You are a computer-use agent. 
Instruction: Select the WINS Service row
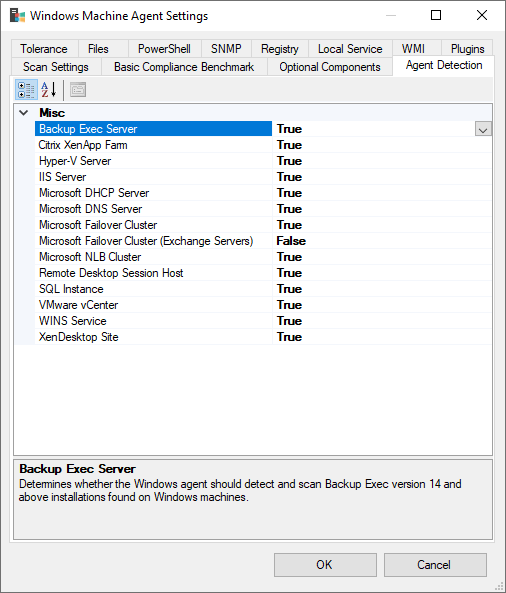click(x=154, y=321)
